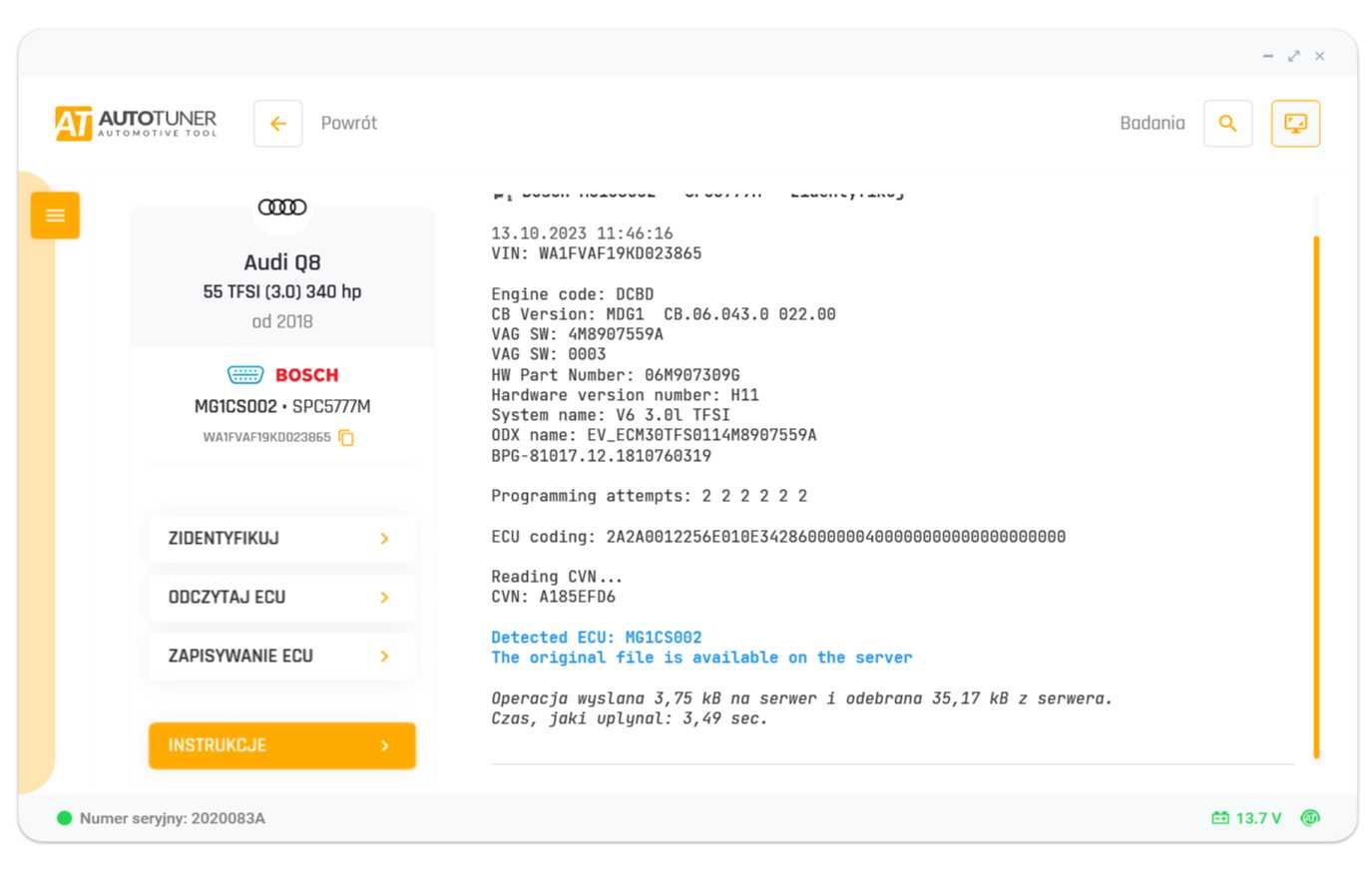Click the ODCZYTAJ ECU chevron arrow
This screenshot has width=1372, height=873.
(385, 598)
